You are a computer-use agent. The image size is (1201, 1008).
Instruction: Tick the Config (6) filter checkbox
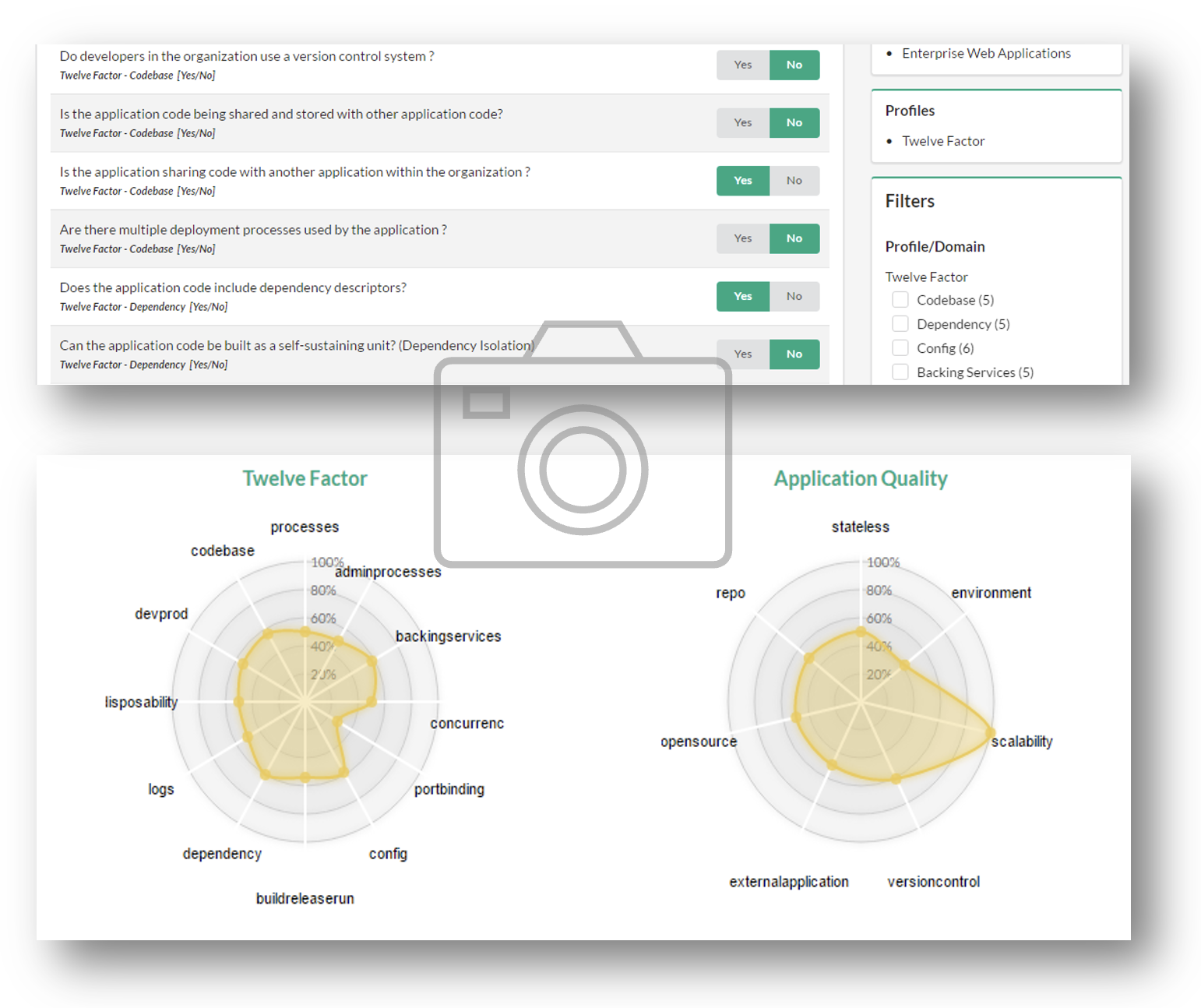tap(900, 348)
